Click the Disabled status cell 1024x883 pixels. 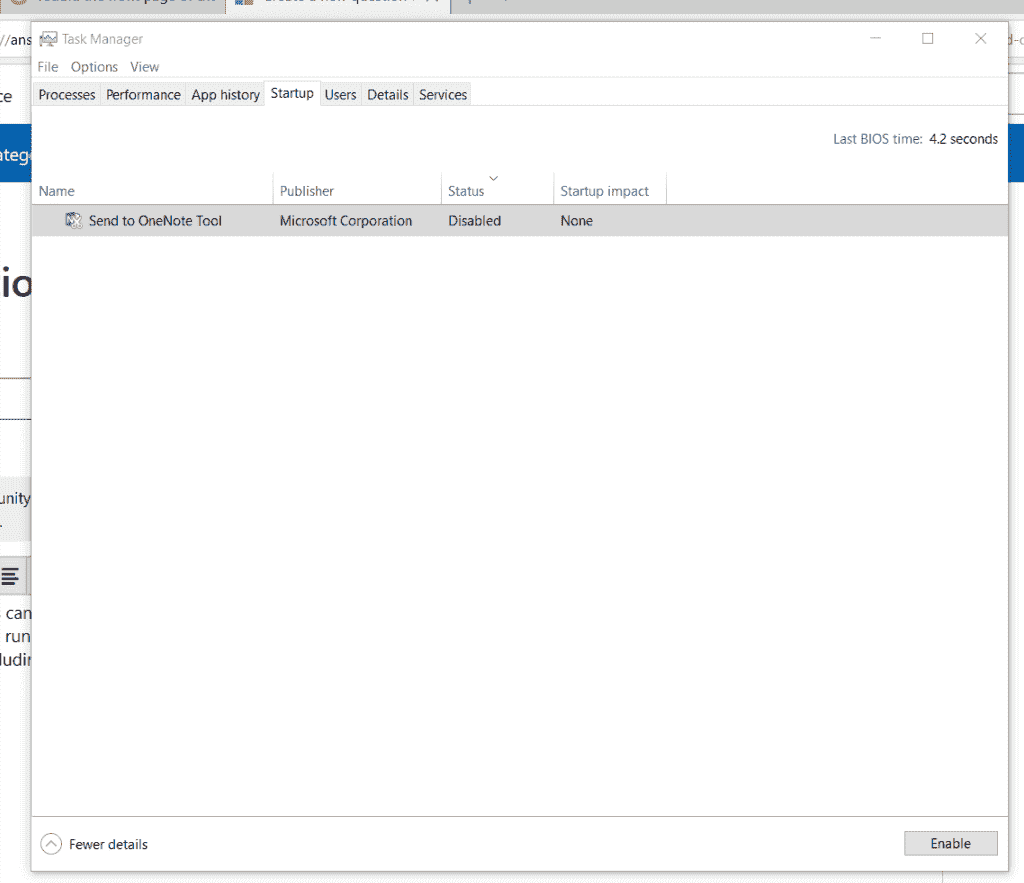pos(474,221)
